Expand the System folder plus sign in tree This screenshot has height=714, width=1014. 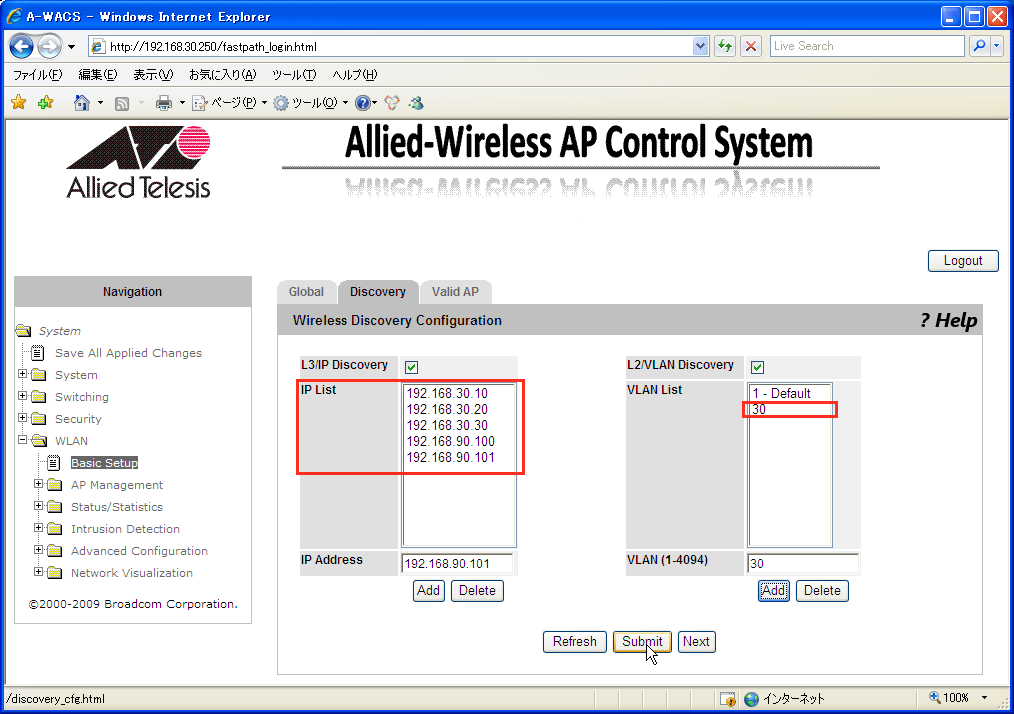[x=23, y=374]
